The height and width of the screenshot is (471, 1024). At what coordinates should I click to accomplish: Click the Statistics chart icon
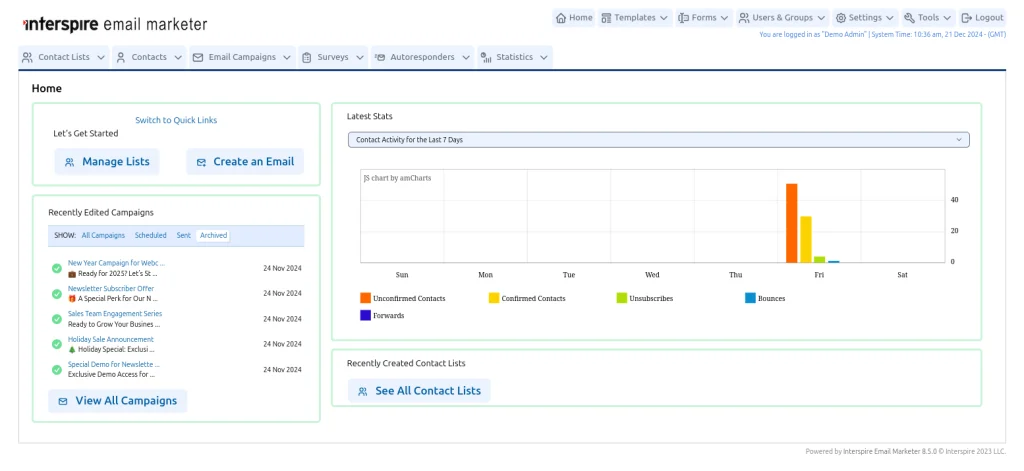(486, 57)
